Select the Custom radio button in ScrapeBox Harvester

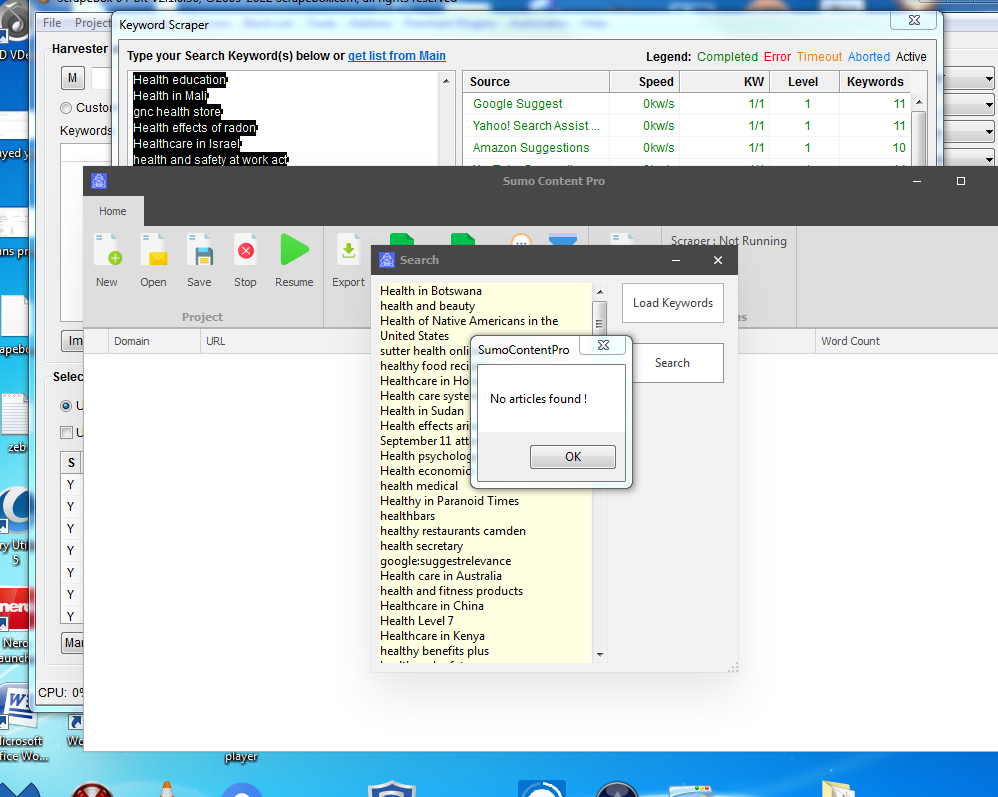tap(66, 108)
